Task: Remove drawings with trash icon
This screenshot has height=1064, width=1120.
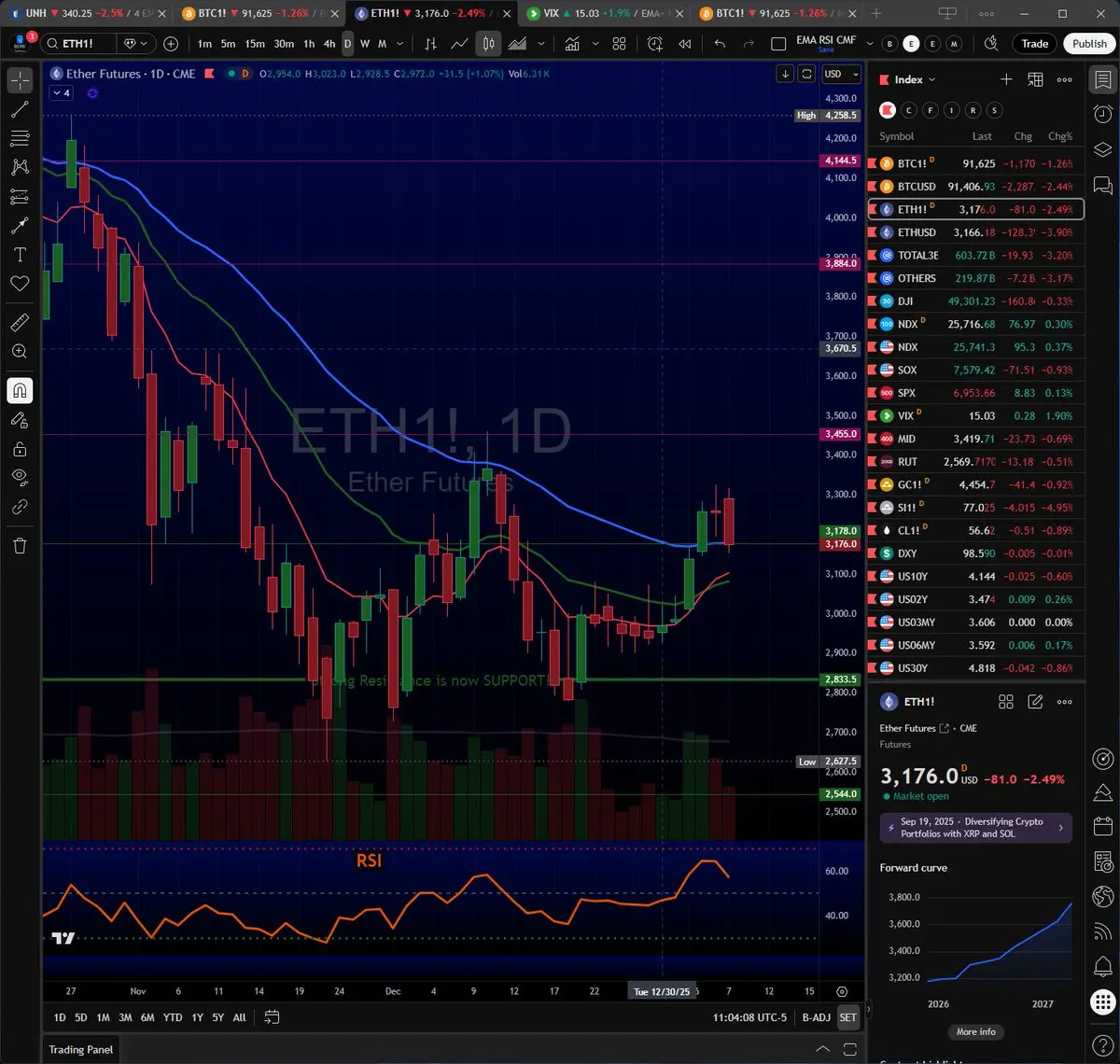Action: coord(20,546)
